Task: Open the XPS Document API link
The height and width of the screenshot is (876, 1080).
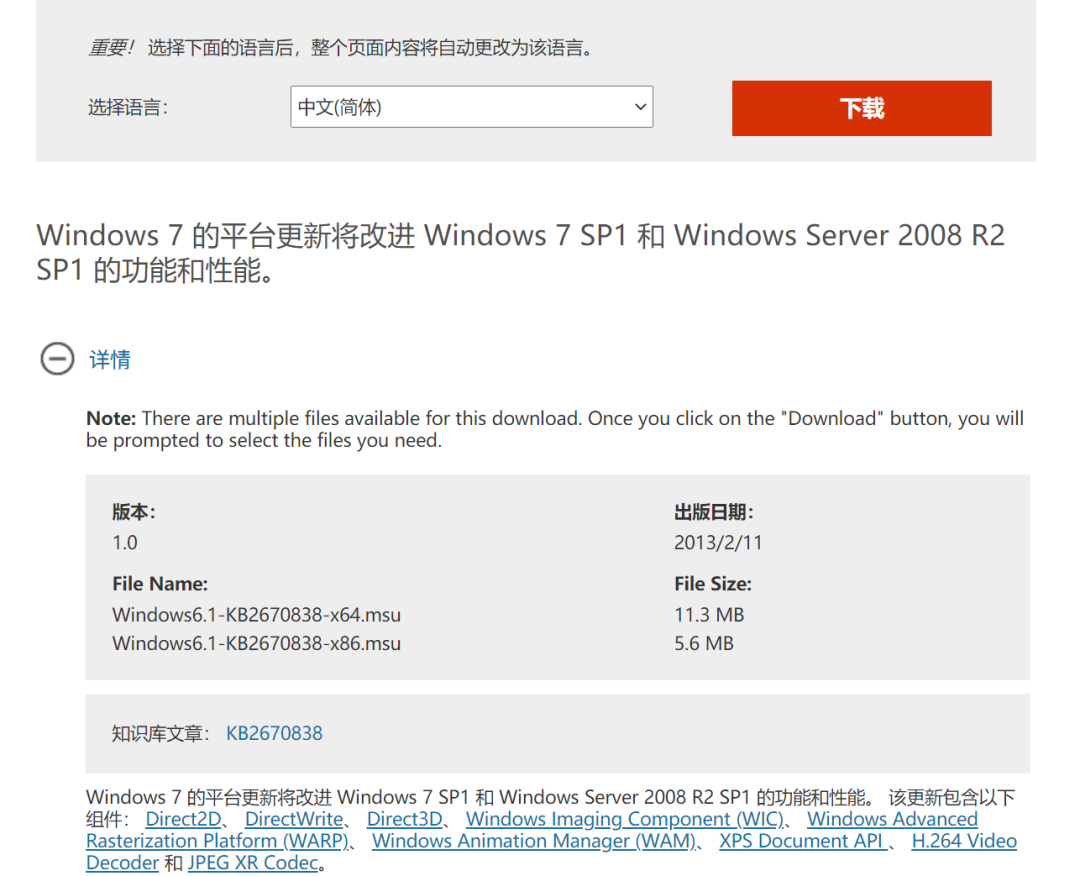Action: coord(803,841)
